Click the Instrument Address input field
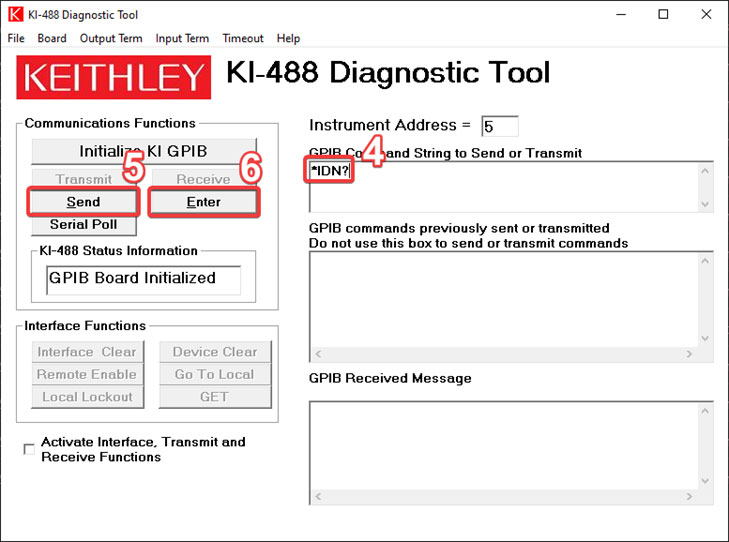Viewport: 729px width, 542px height. coord(499,126)
